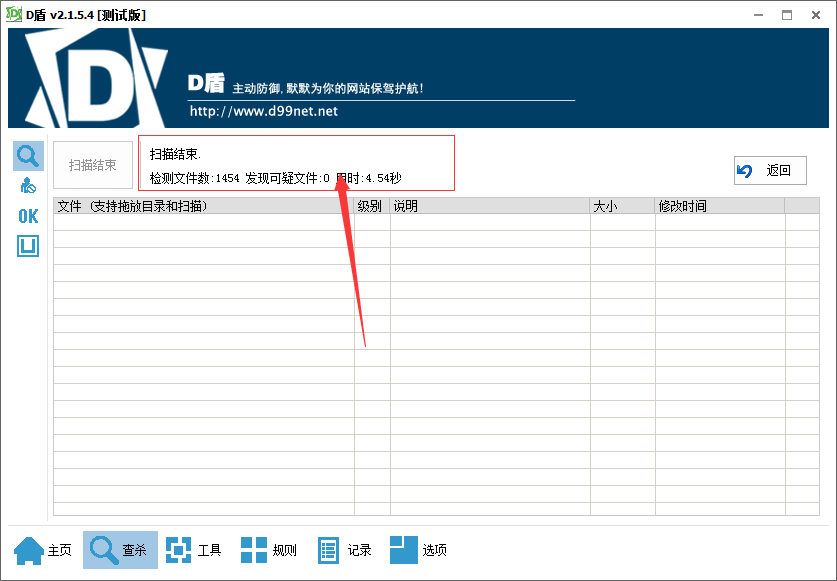Click the 记录 records icon
Image resolution: width=837 pixels, height=581 pixels.
click(x=328, y=549)
